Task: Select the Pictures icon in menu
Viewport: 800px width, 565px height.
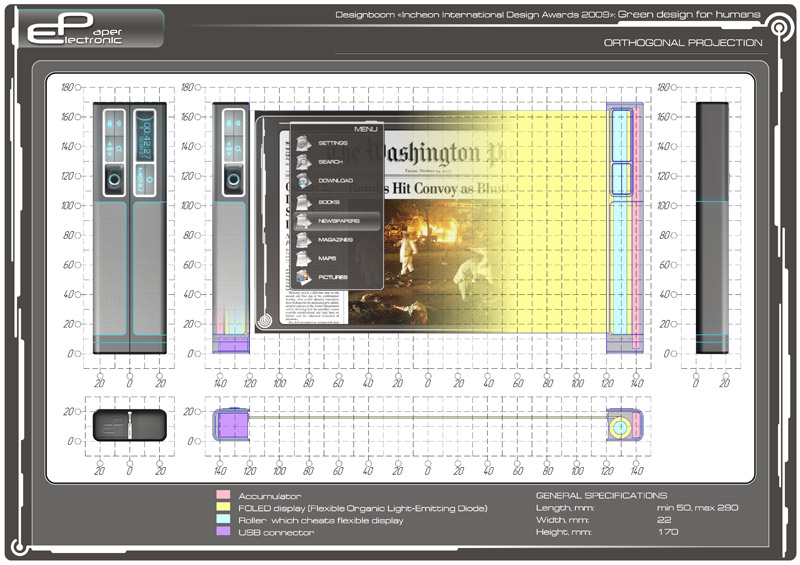Action: tap(304, 277)
